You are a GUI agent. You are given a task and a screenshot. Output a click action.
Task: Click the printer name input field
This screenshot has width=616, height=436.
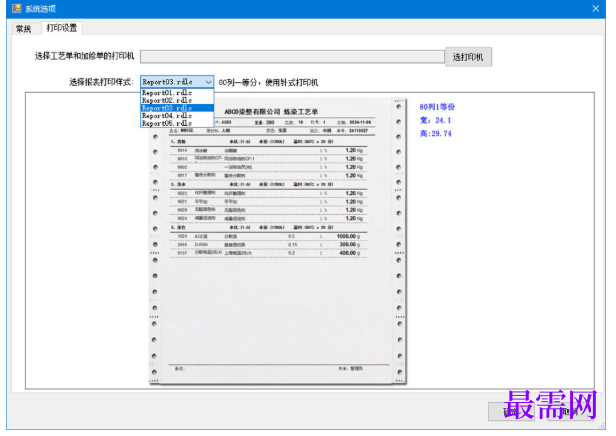coord(292,57)
